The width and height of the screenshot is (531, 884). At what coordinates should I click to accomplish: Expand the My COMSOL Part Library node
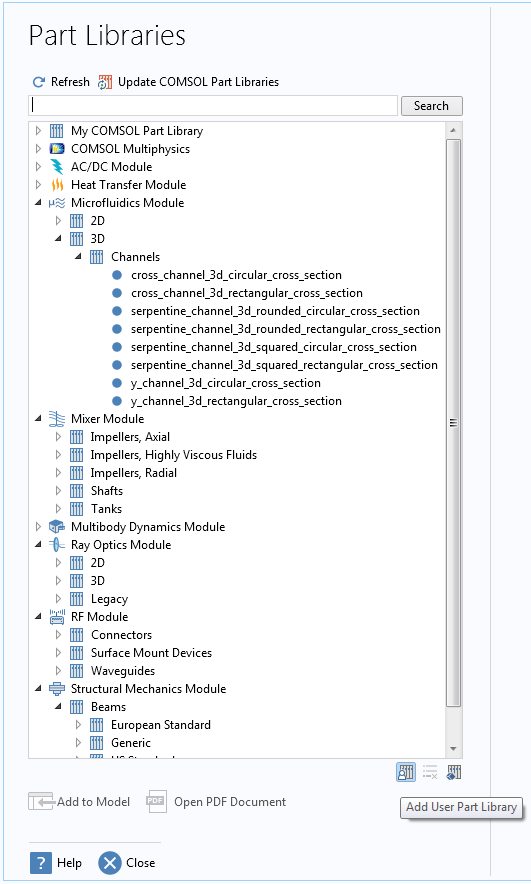38,131
